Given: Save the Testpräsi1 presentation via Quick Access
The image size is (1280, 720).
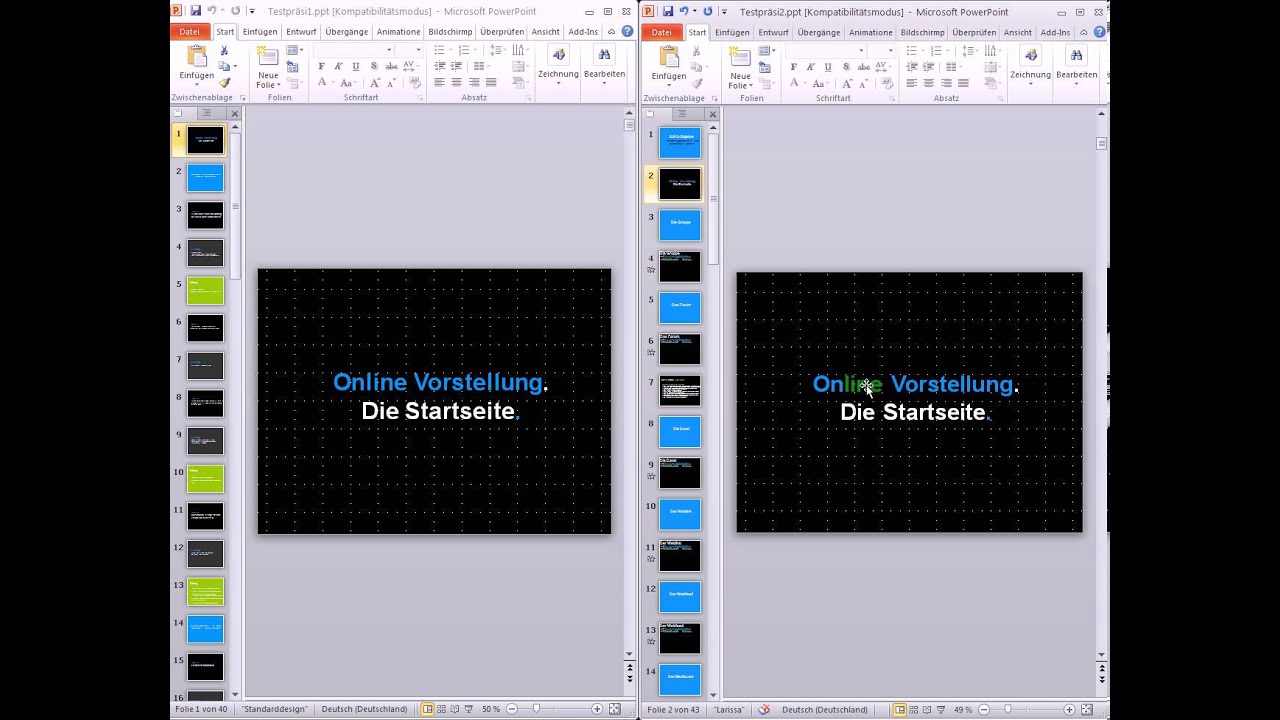Looking at the screenshot, I should click(x=196, y=11).
